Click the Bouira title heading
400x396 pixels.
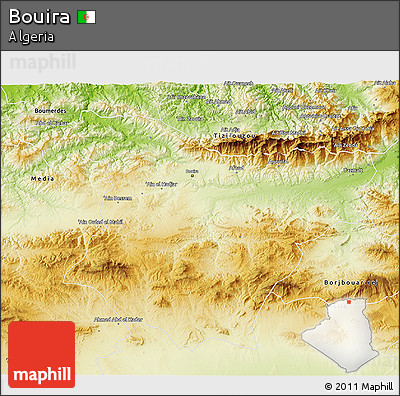point(39,17)
